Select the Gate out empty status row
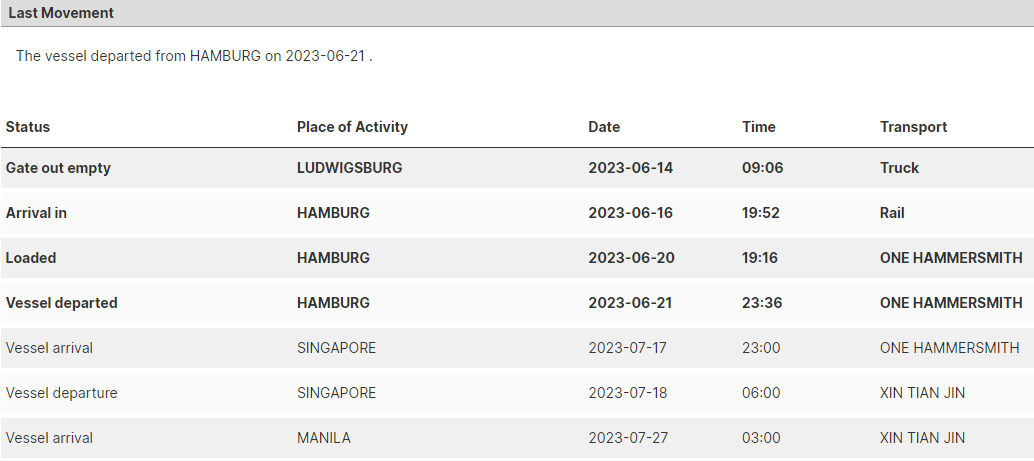Screen dimensions: 1034x461 coord(517,168)
